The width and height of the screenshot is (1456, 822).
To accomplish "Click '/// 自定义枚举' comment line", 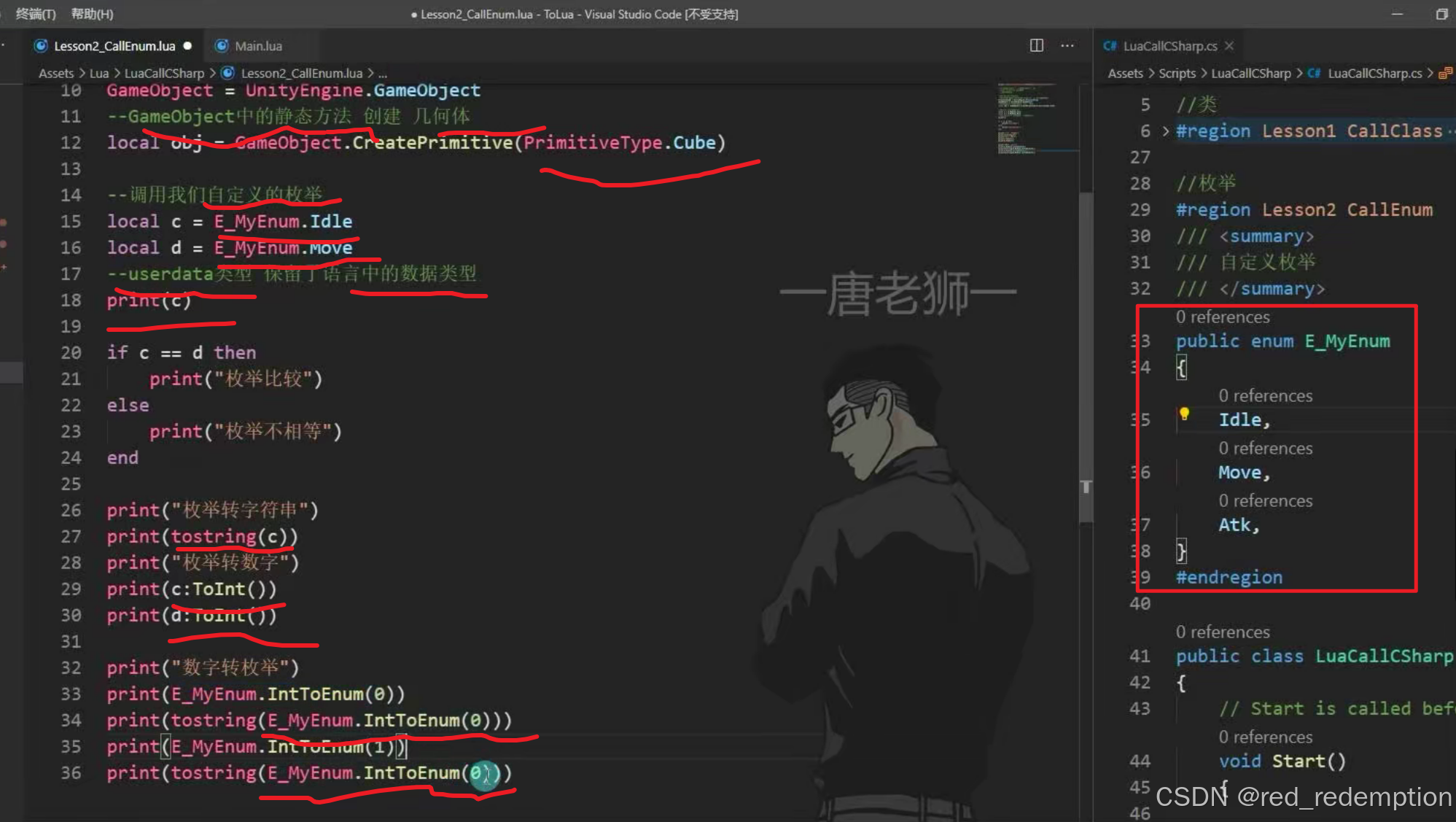I will [x=1246, y=263].
